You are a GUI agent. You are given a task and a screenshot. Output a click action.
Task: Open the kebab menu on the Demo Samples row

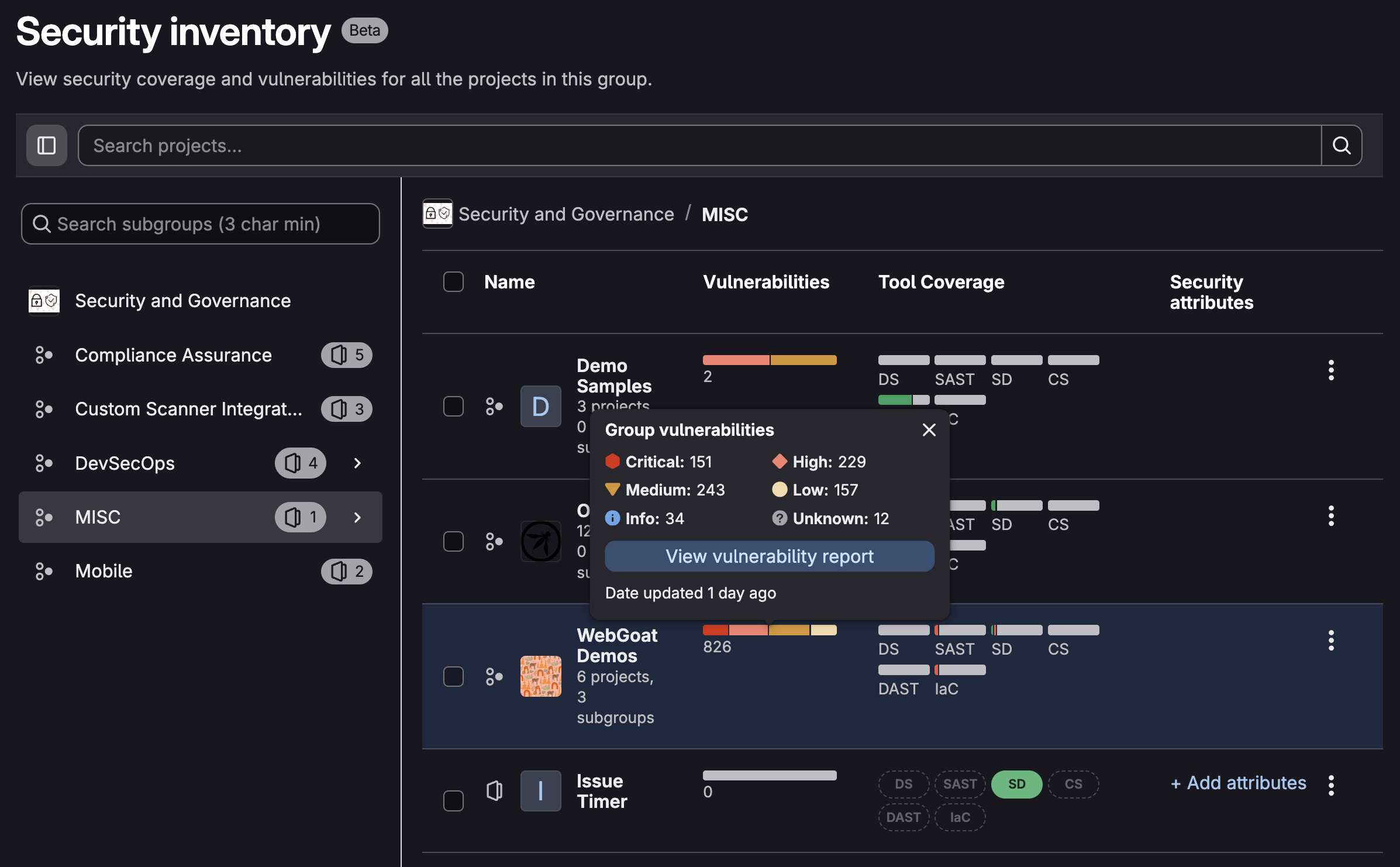pos(1331,370)
